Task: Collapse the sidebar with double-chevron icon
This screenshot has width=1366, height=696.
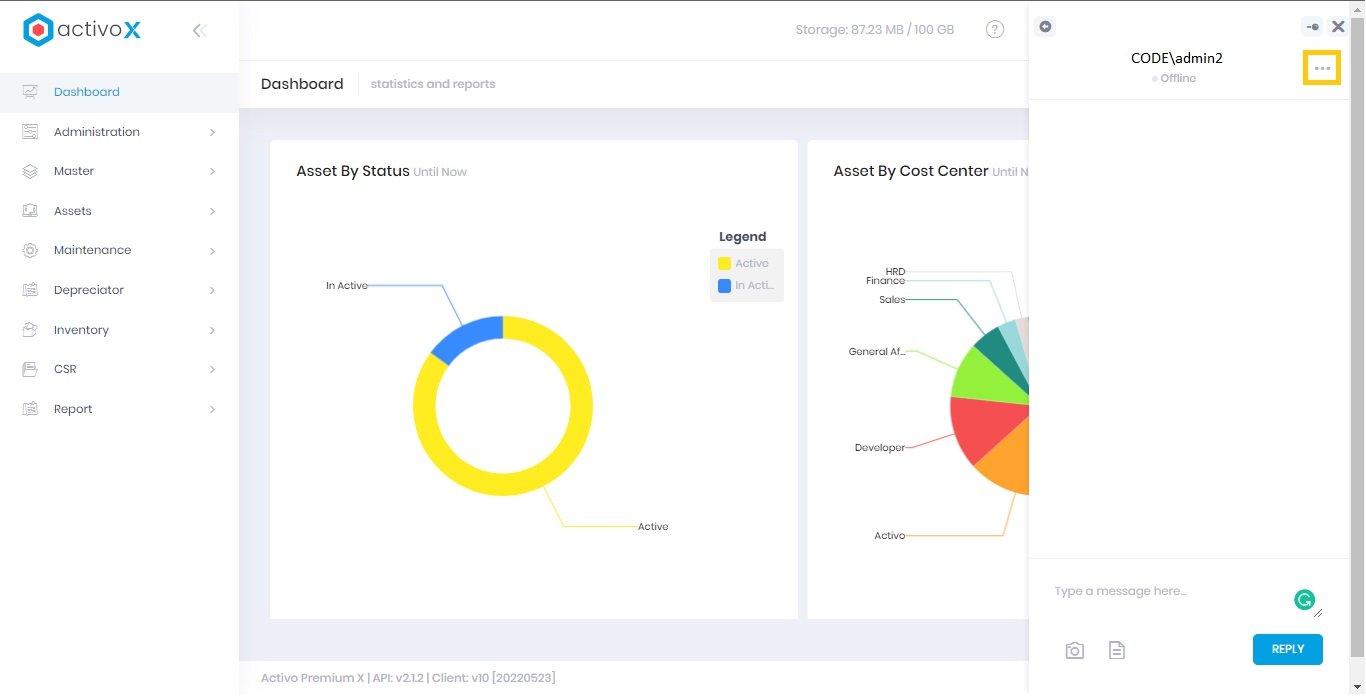Action: tap(199, 31)
